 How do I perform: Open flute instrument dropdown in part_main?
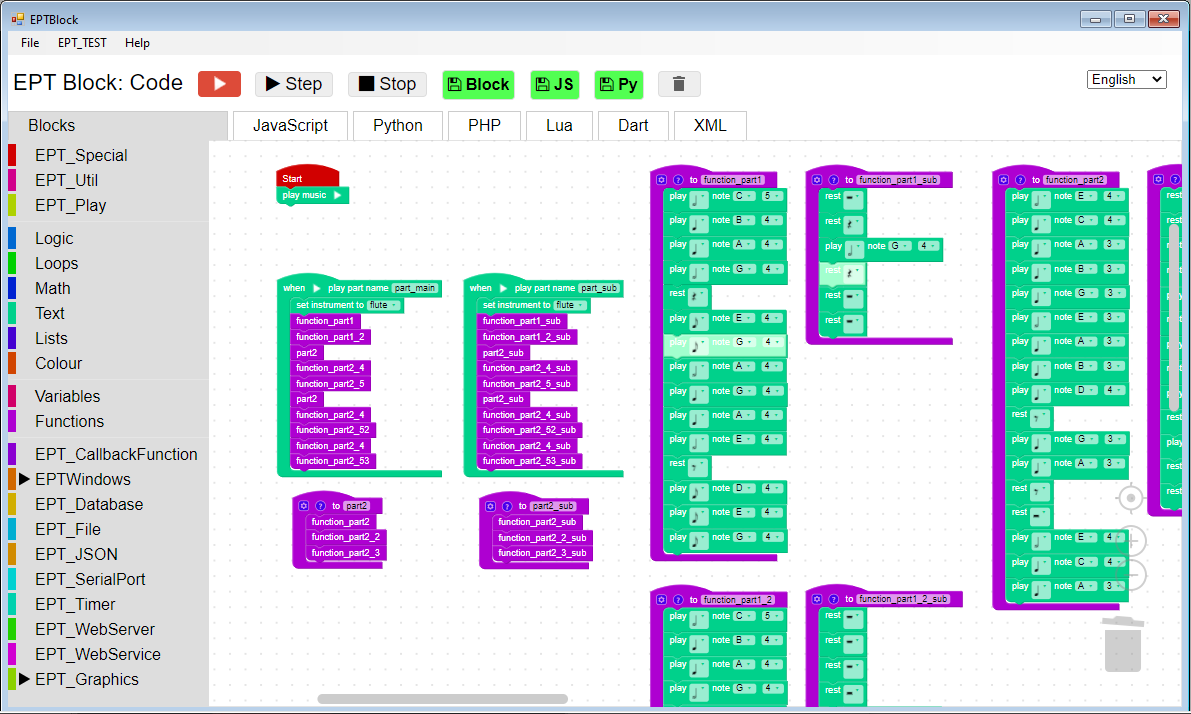click(384, 305)
